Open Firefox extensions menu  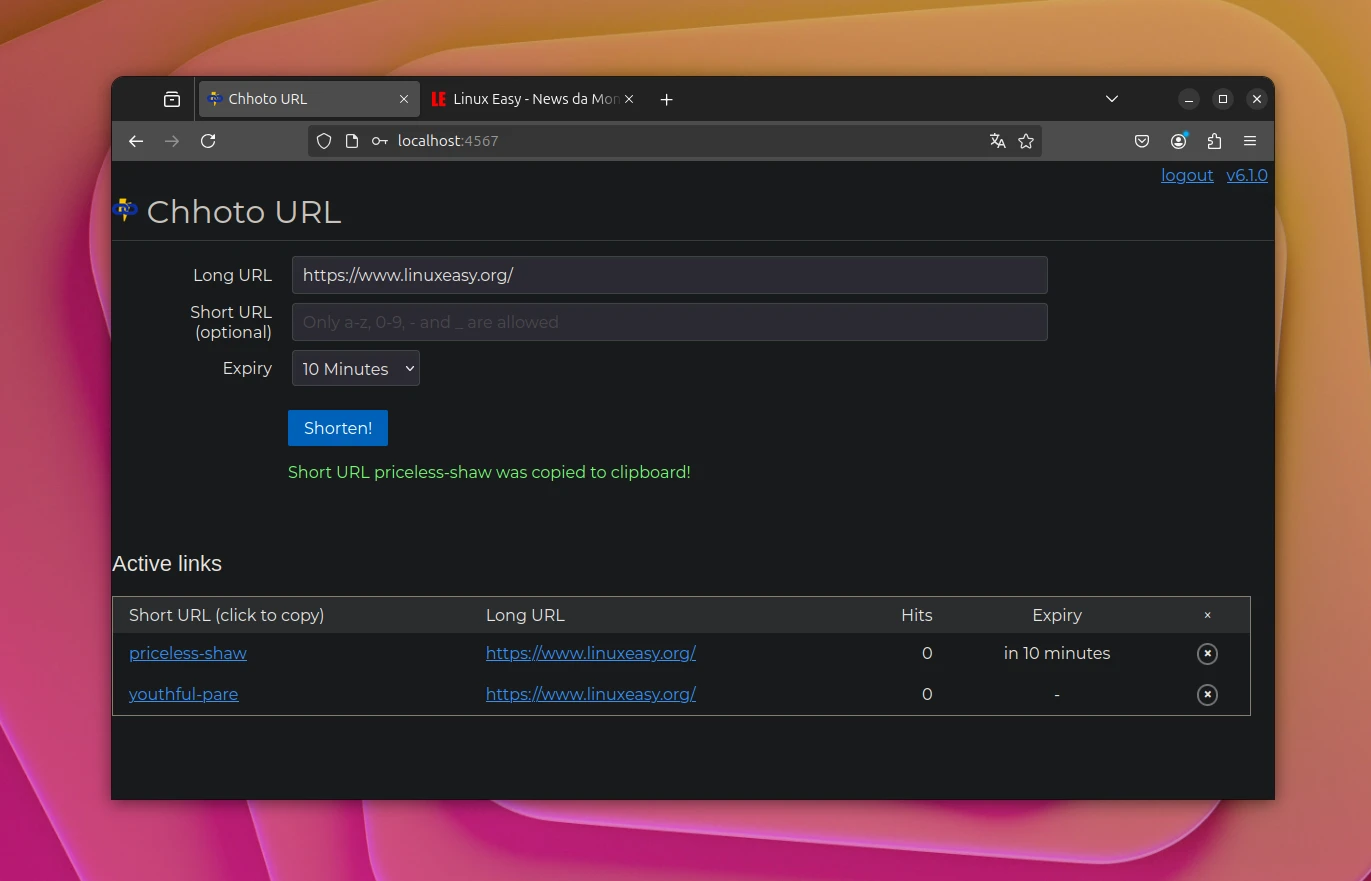pyautogui.click(x=1214, y=141)
